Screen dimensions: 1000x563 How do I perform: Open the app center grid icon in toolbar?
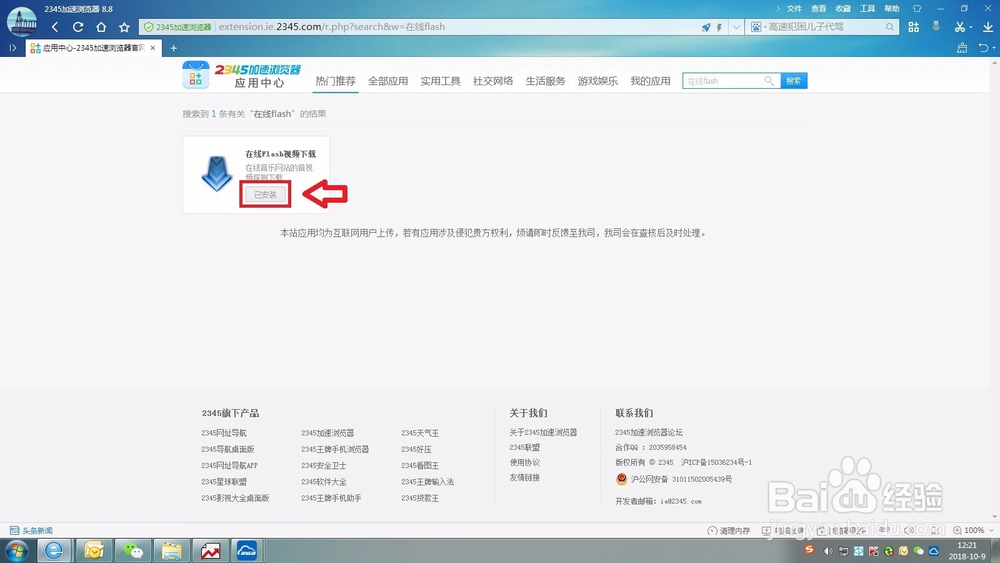click(x=914, y=27)
